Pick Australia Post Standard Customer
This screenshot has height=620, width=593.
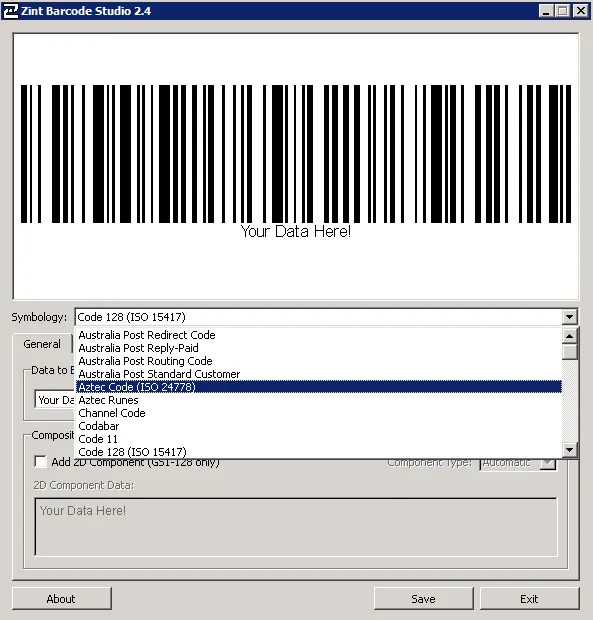(319, 374)
